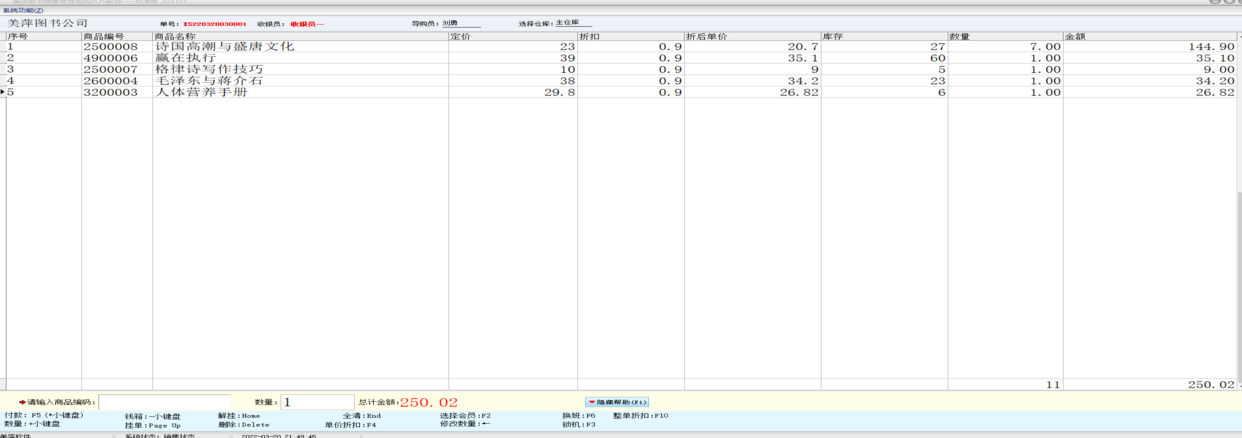
Task: Click the 折后单价 column header
Action: coord(752,37)
